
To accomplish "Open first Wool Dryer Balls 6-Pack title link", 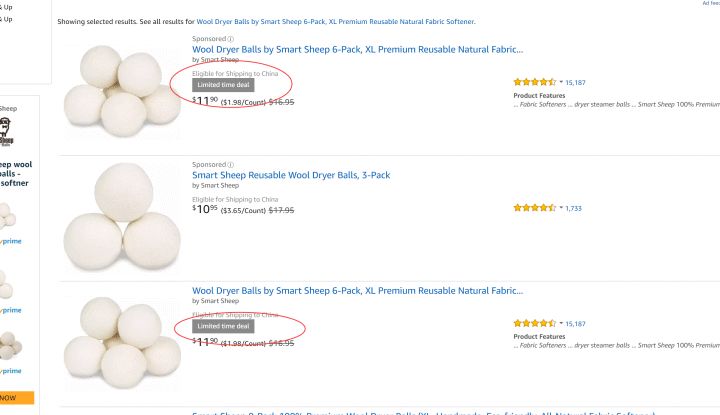I will pos(357,49).
